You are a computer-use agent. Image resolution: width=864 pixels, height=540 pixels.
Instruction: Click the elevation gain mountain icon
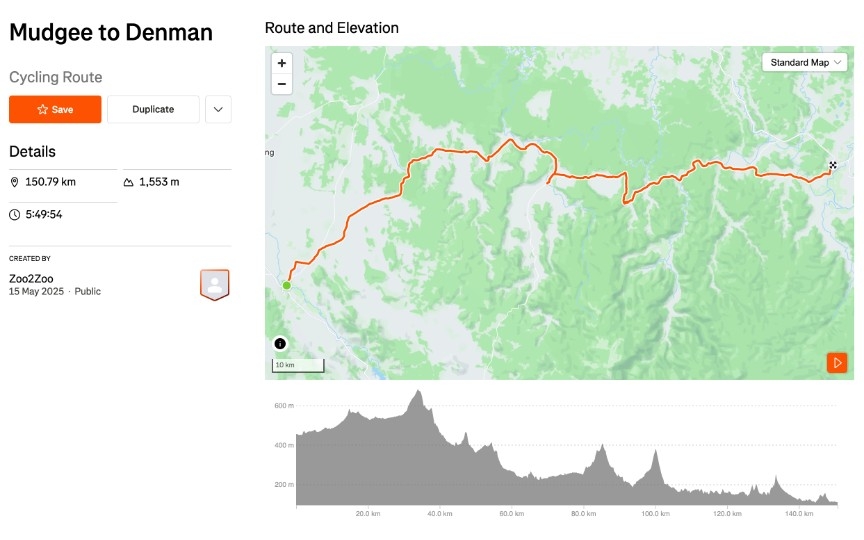pos(128,182)
